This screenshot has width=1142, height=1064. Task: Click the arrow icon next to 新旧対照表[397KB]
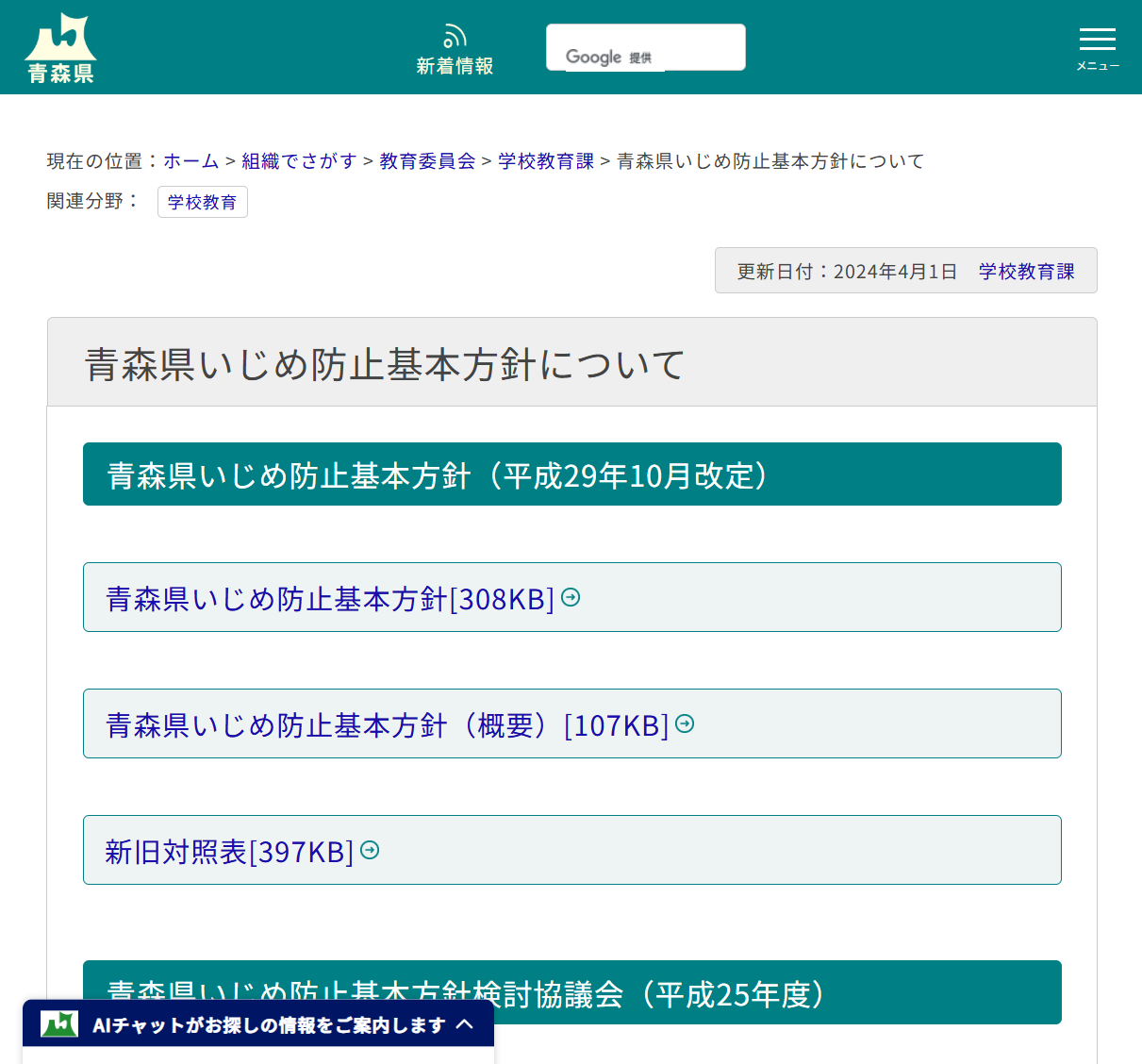click(370, 850)
